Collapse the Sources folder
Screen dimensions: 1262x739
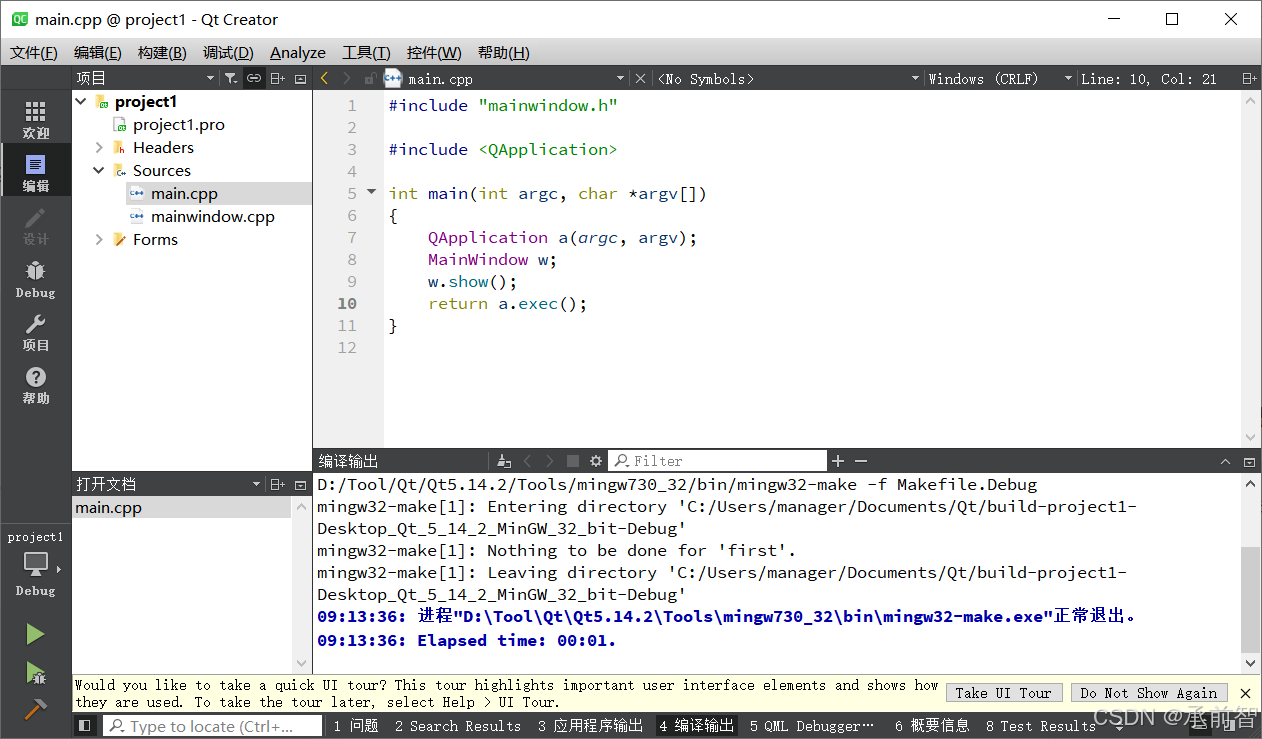pyautogui.click(x=100, y=171)
